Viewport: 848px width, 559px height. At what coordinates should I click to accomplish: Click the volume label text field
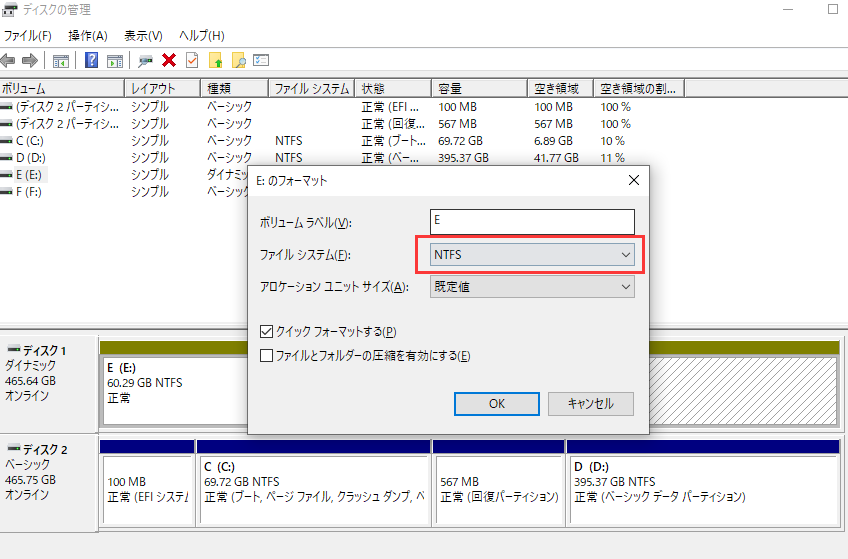(532, 221)
